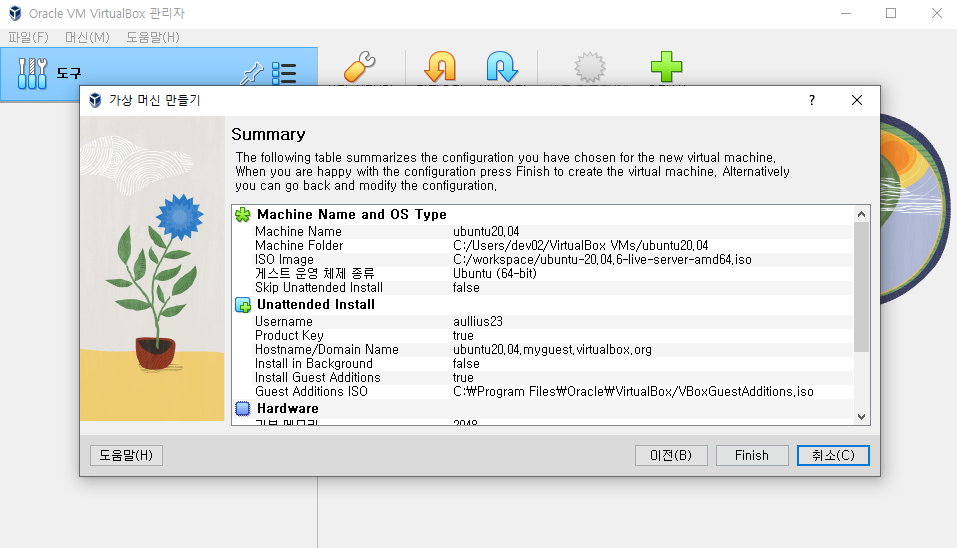Click the 이전(B) back button
Image resolution: width=957 pixels, height=548 pixels.
pos(671,455)
